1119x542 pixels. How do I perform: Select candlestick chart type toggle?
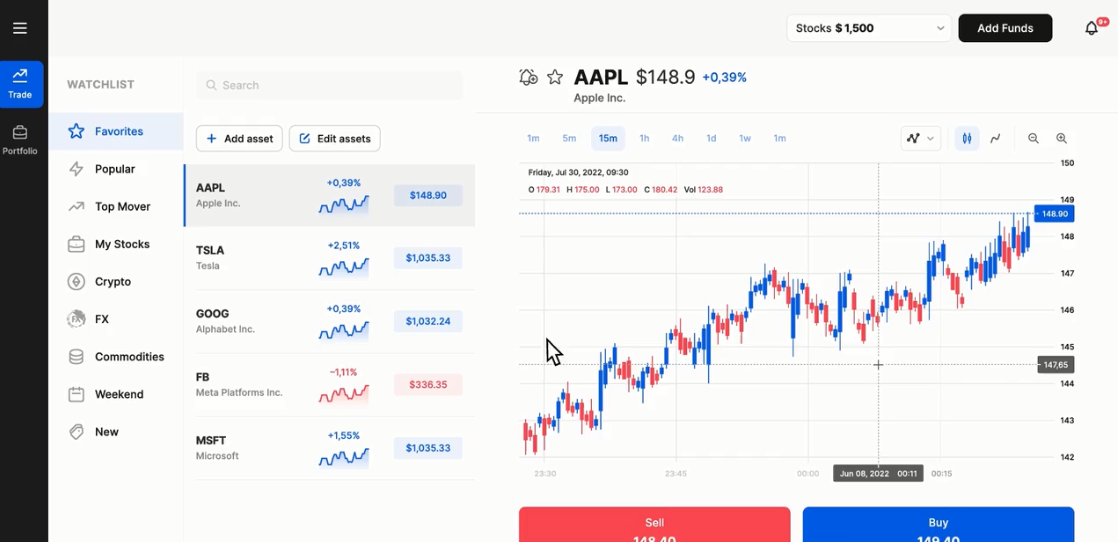(x=967, y=139)
